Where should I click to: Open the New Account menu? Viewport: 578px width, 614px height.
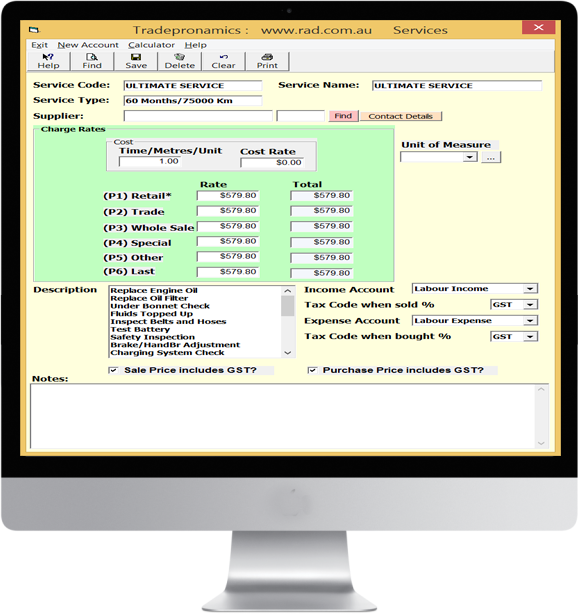pos(88,45)
